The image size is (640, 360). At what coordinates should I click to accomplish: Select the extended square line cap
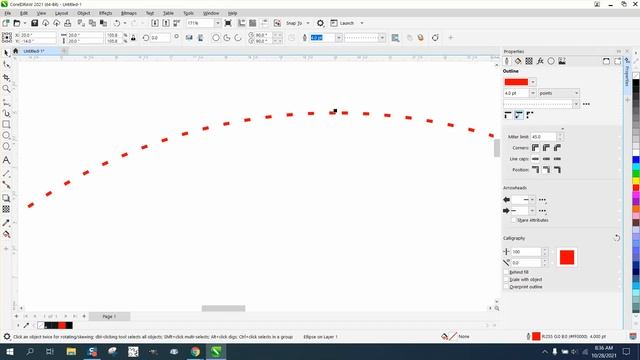coord(557,159)
